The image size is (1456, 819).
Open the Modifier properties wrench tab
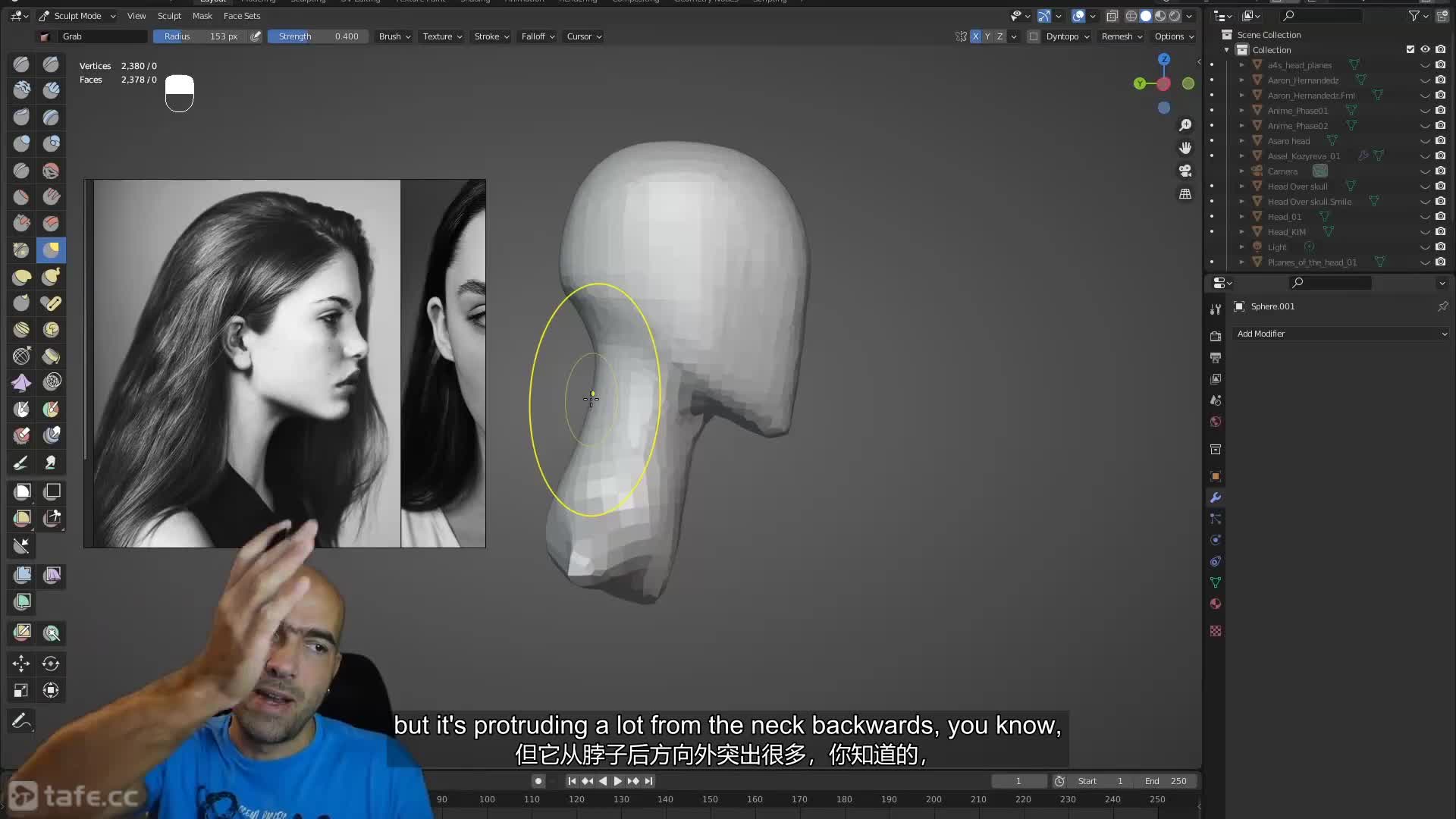click(1216, 497)
